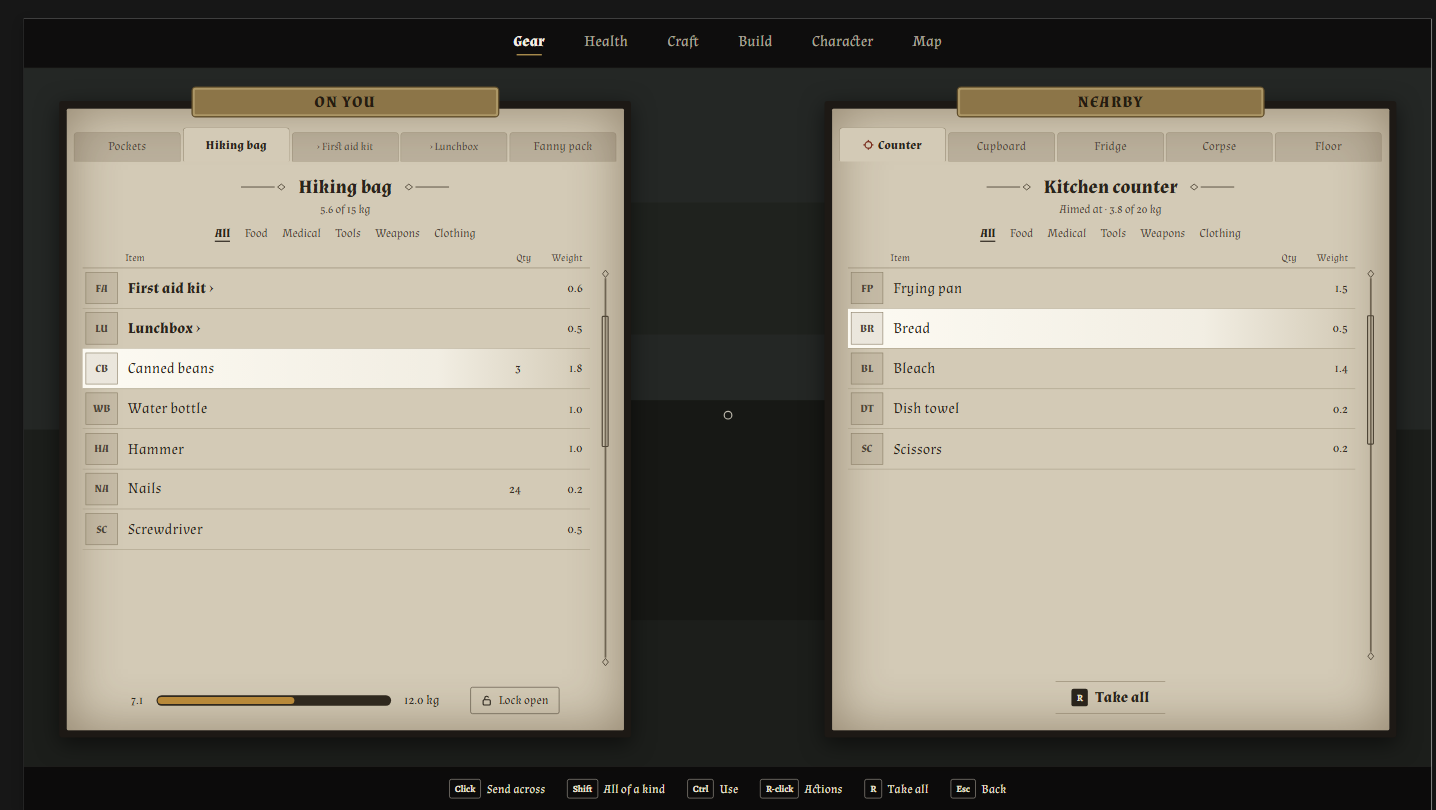Filter Kitchen counter by Clothing
Screen dimensions: 1436x810
click(x=1220, y=233)
